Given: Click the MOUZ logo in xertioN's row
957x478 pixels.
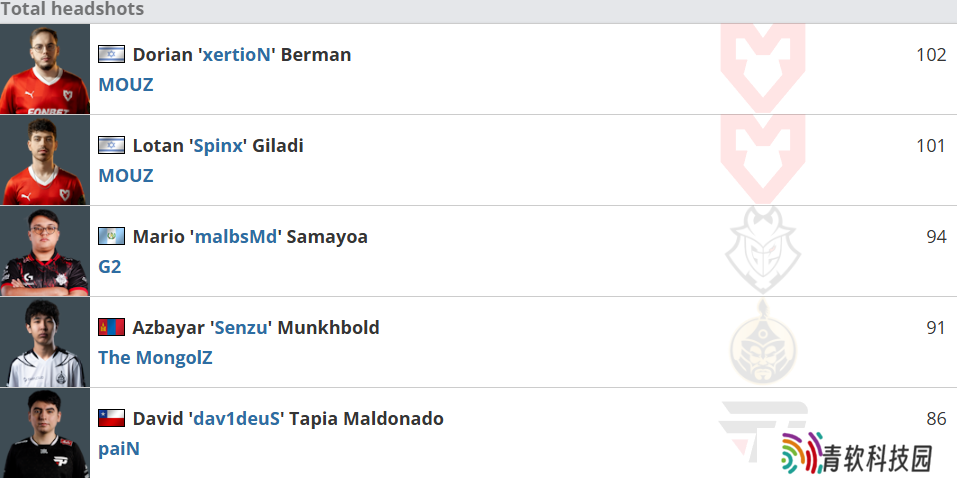Looking at the screenshot, I should (x=763, y=68).
